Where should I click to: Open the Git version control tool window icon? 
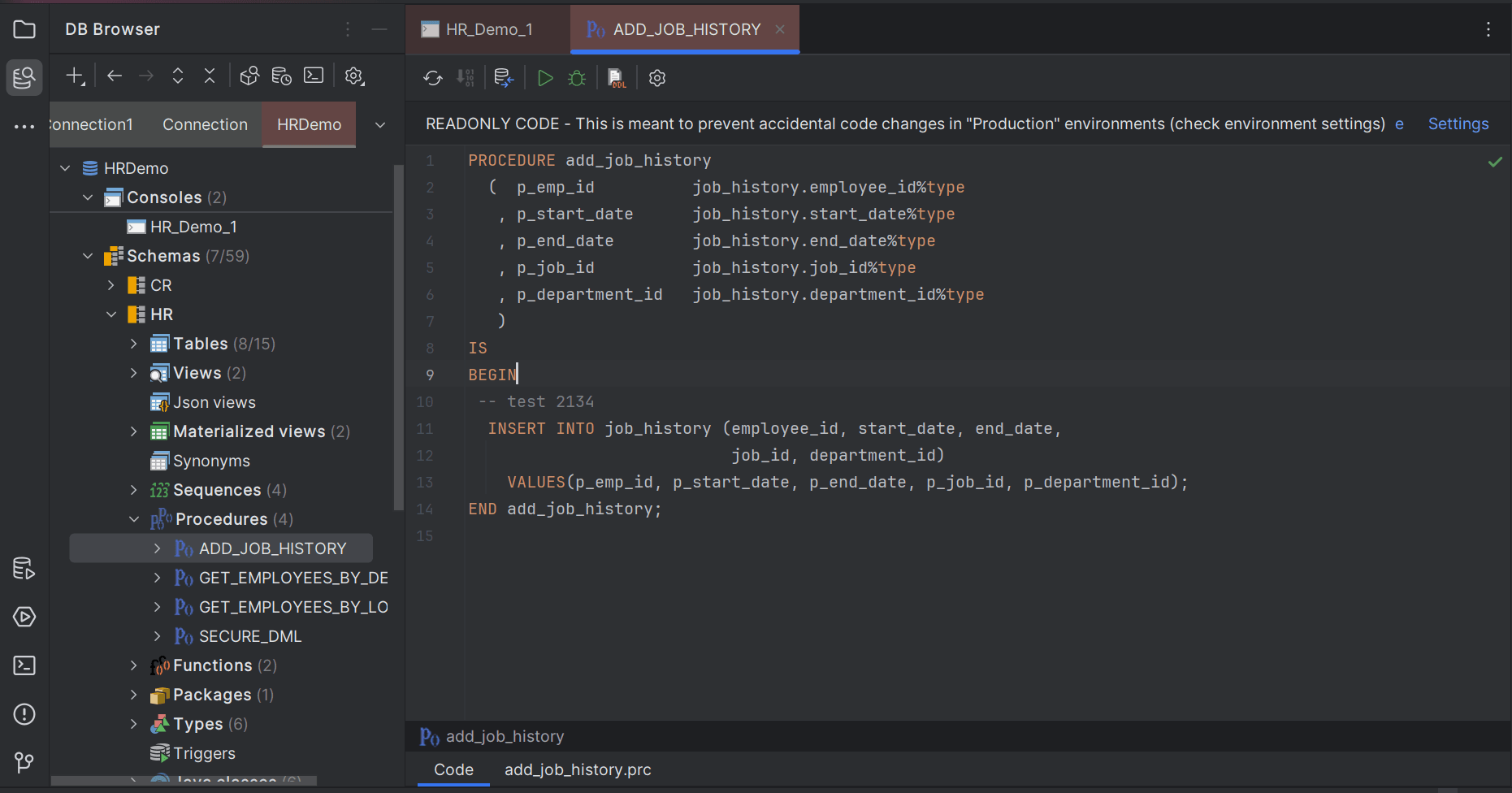pos(24,762)
